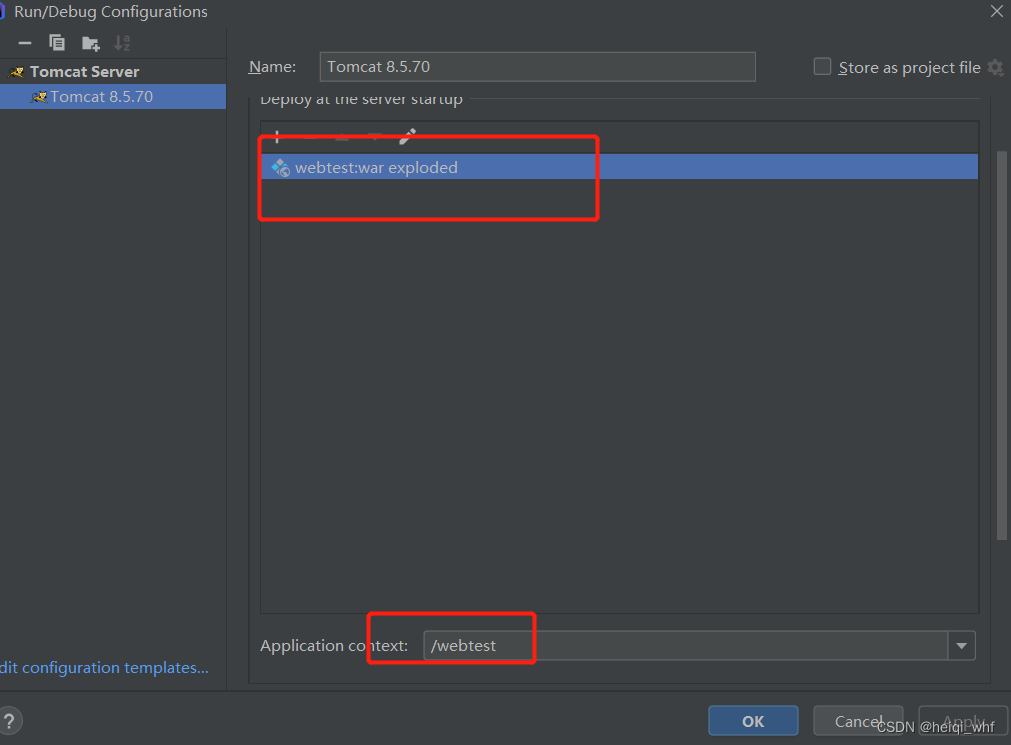Open help with the question mark button
Image resolution: width=1011 pixels, height=745 pixels.
(10, 720)
